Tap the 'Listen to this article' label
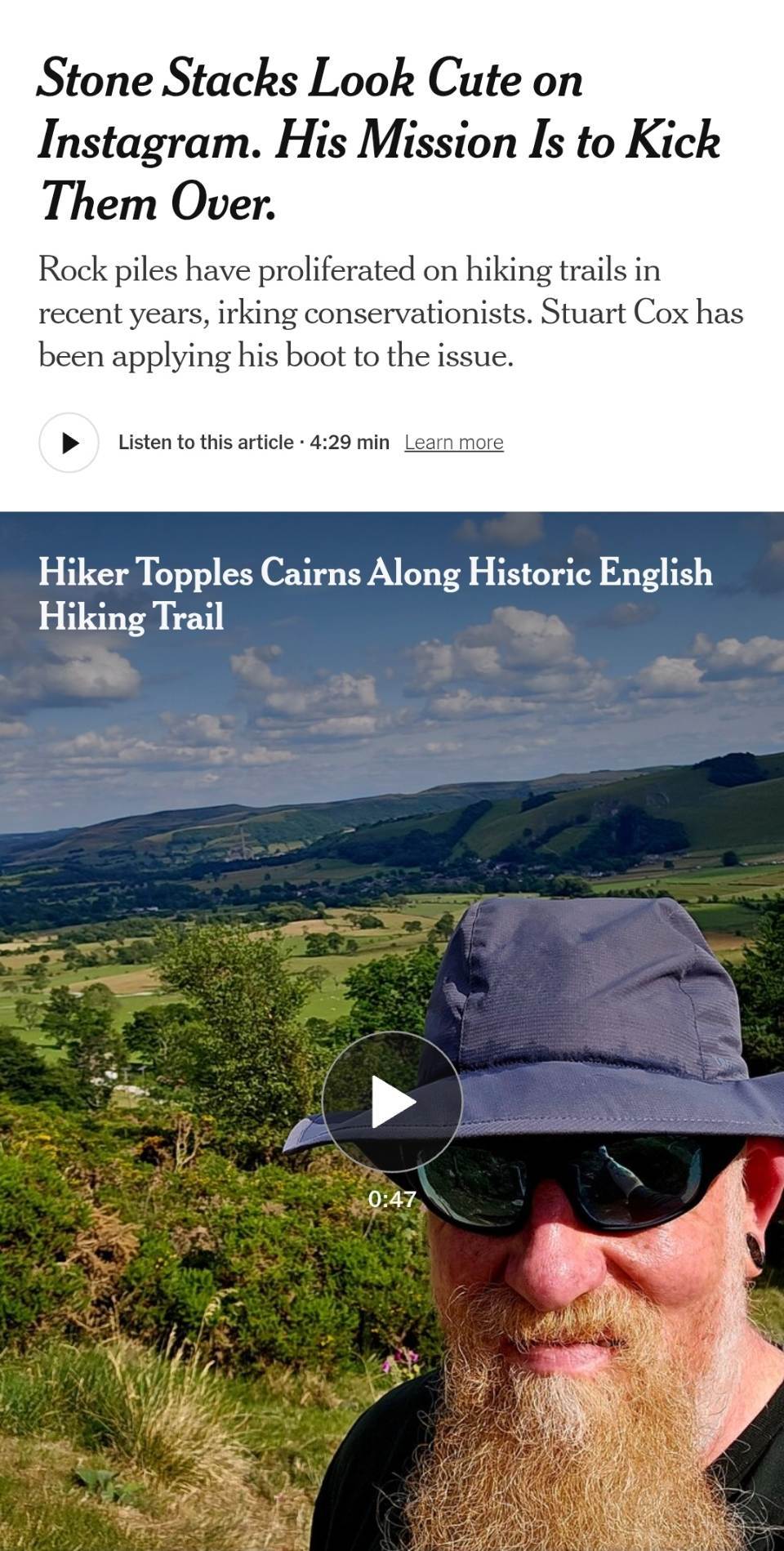 (x=206, y=443)
